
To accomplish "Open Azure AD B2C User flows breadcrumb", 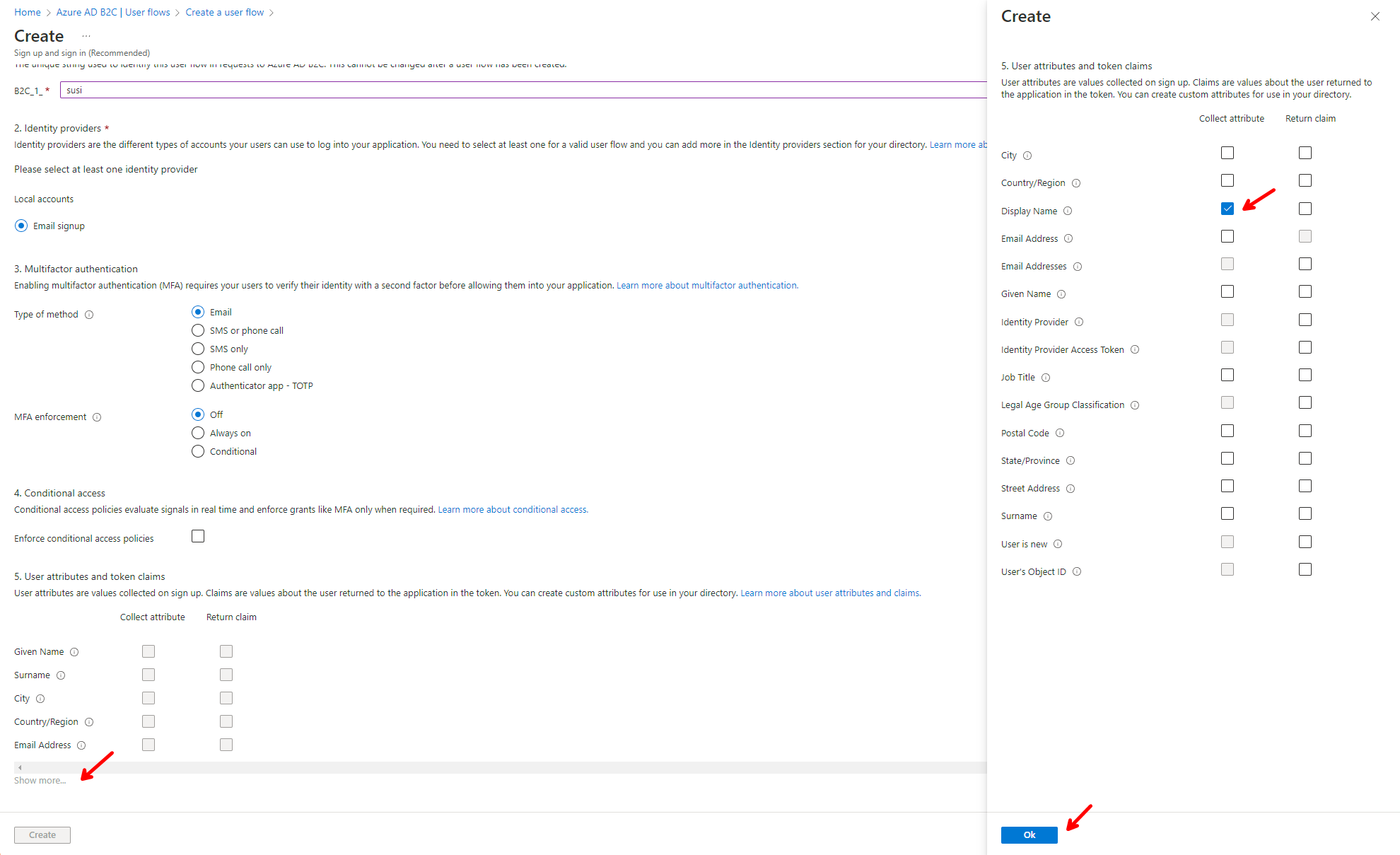I will pyautogui.click(x=113, y=12).
